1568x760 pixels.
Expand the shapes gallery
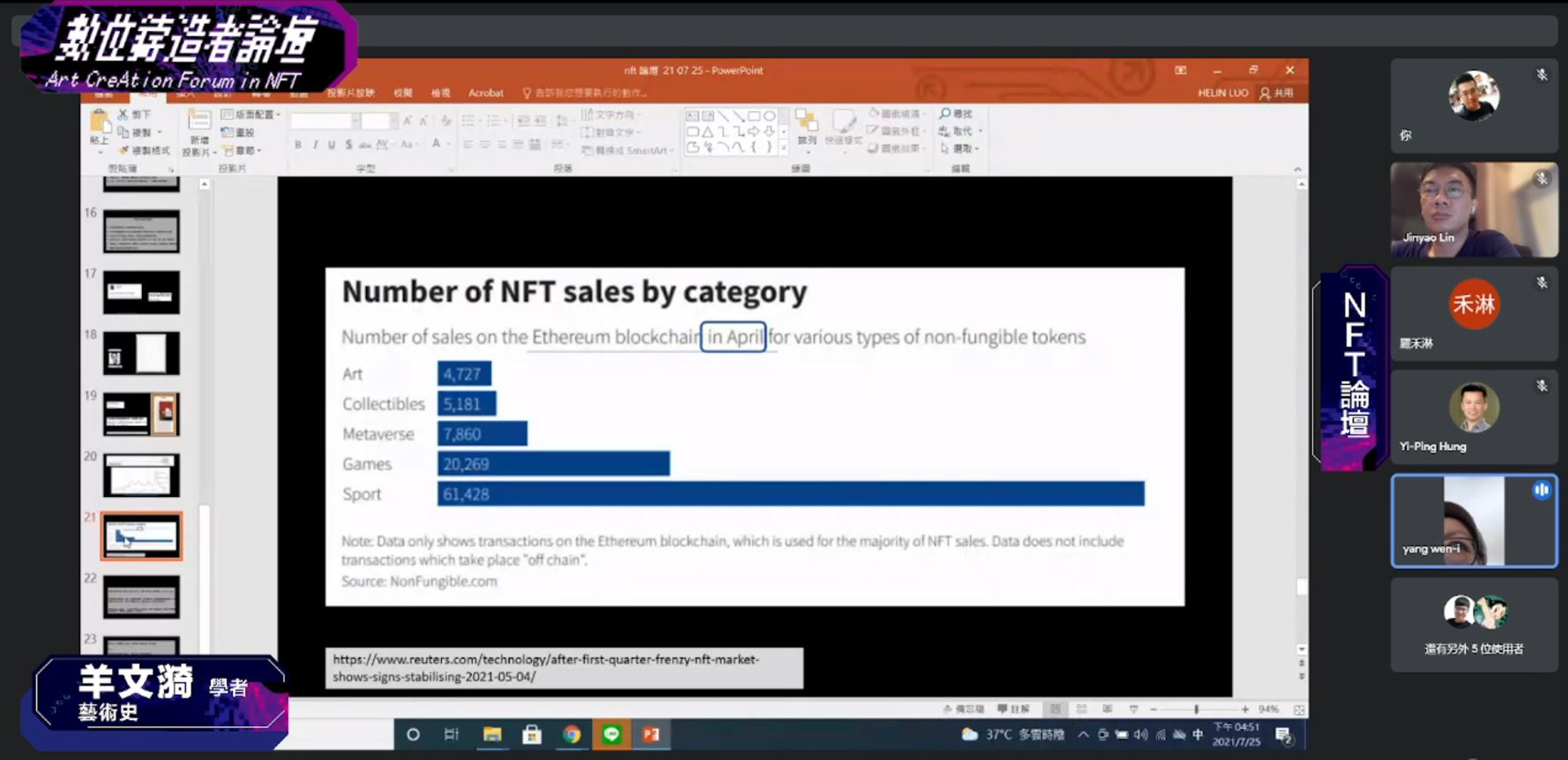[784, 148]
